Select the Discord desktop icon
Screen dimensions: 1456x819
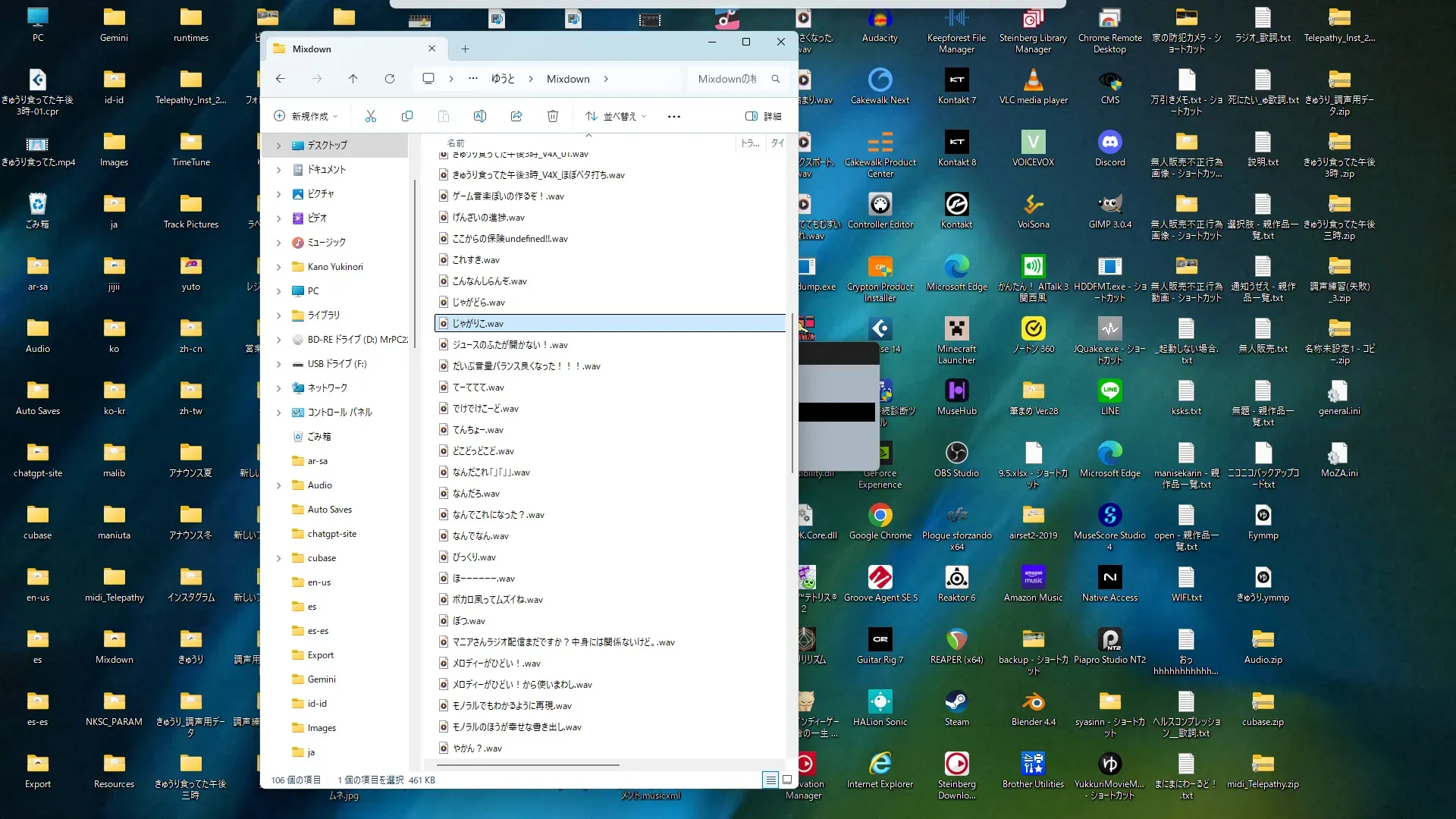[1109, 143]
